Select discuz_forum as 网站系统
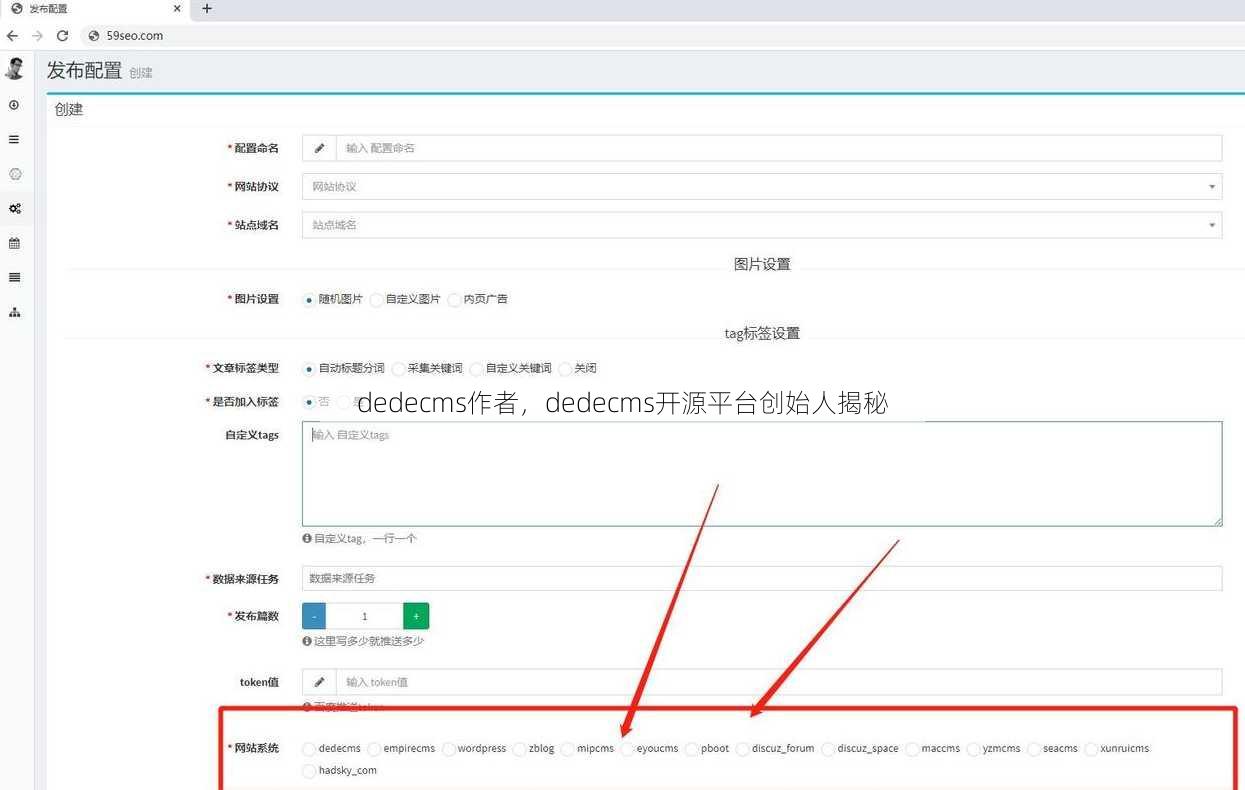This screenshot has width=1245, height=790. point(742,749)
